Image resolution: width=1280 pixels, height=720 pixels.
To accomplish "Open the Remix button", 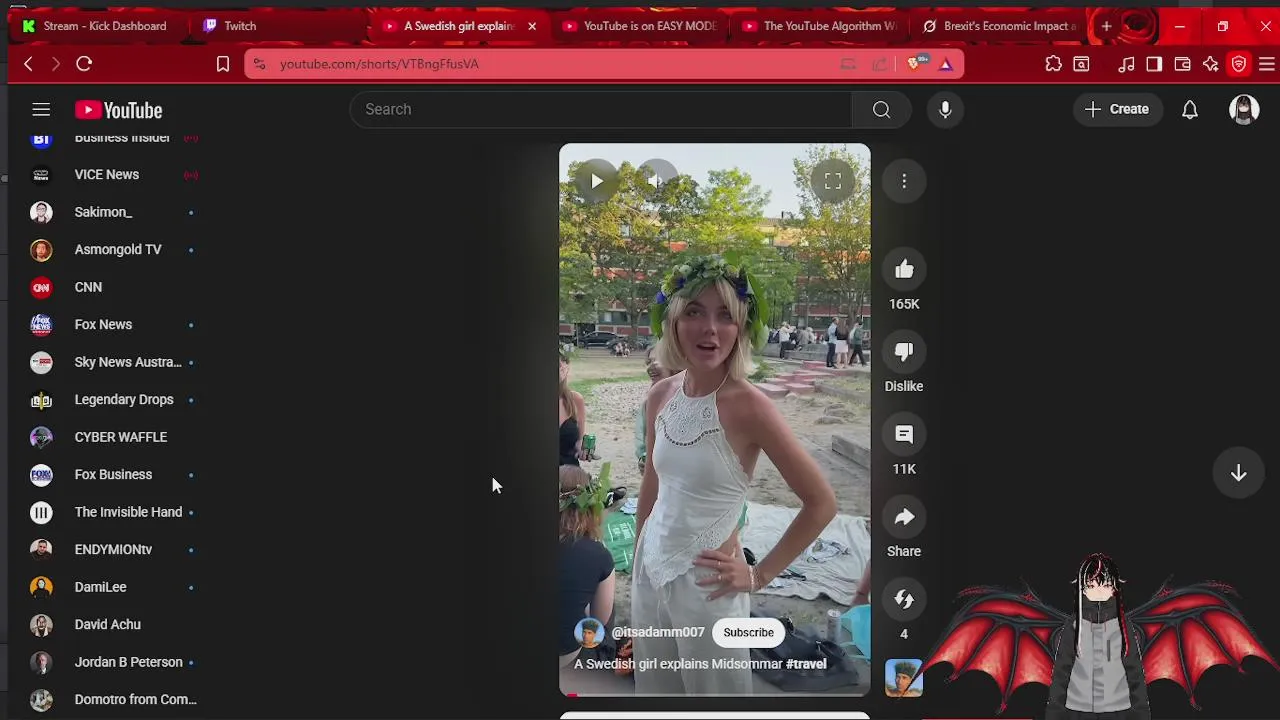I will [x=904, y=599].
